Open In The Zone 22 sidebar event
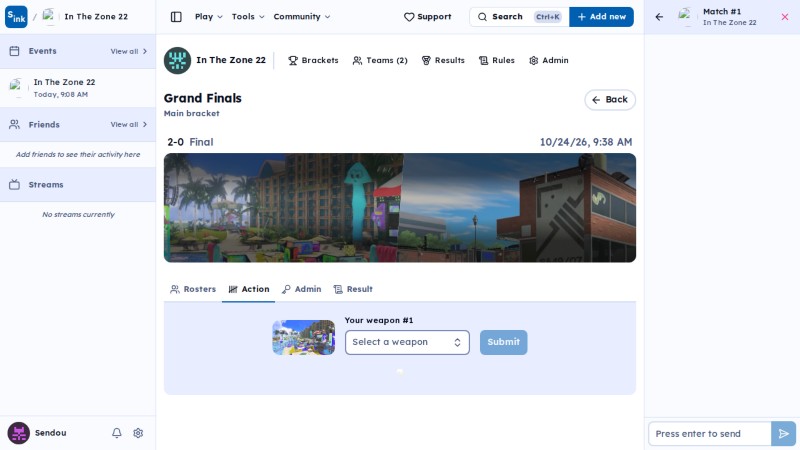The image size is (800, 450). pos(78,88)
